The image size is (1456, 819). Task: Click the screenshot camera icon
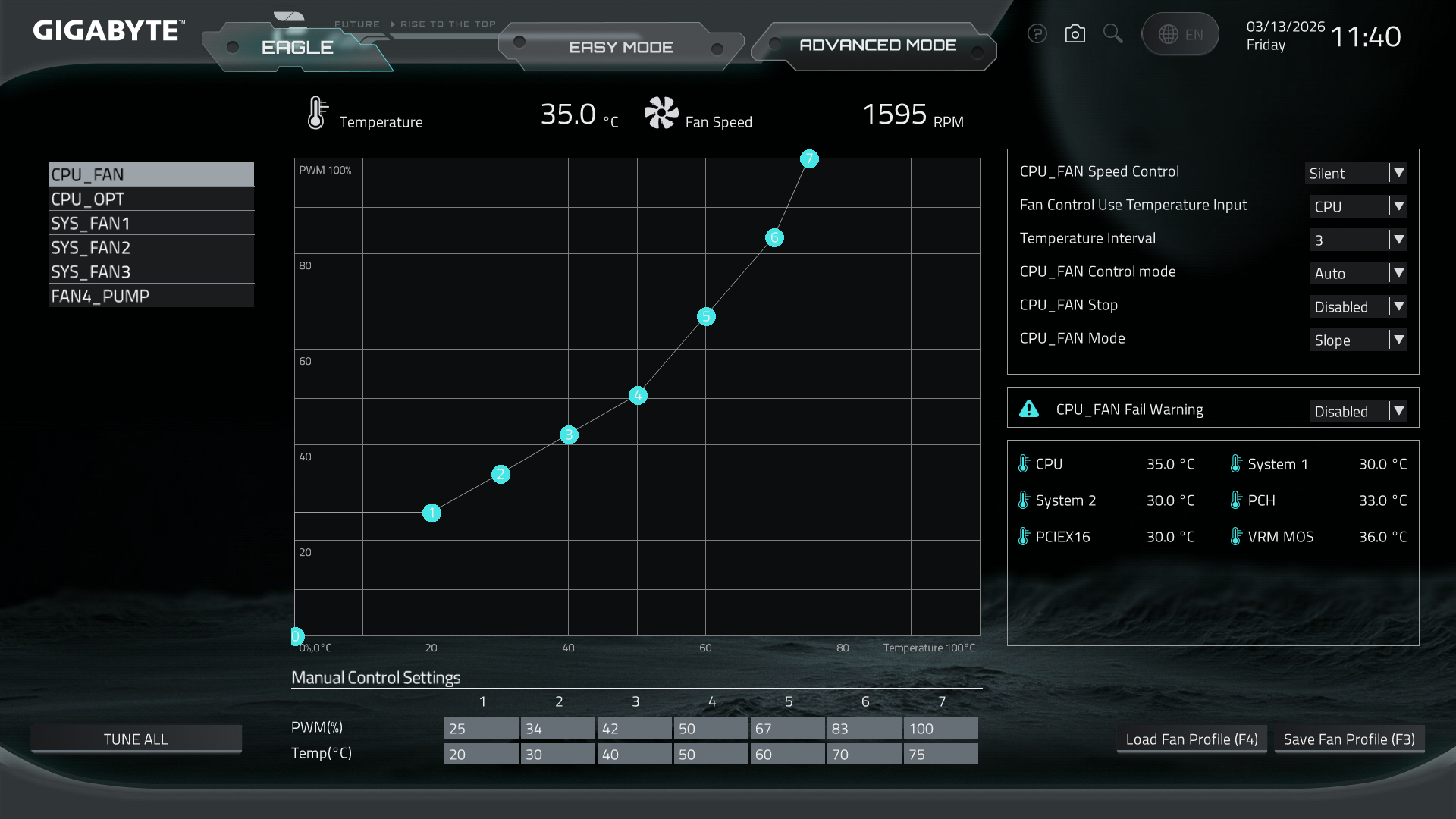click(x=1075, y=34)
